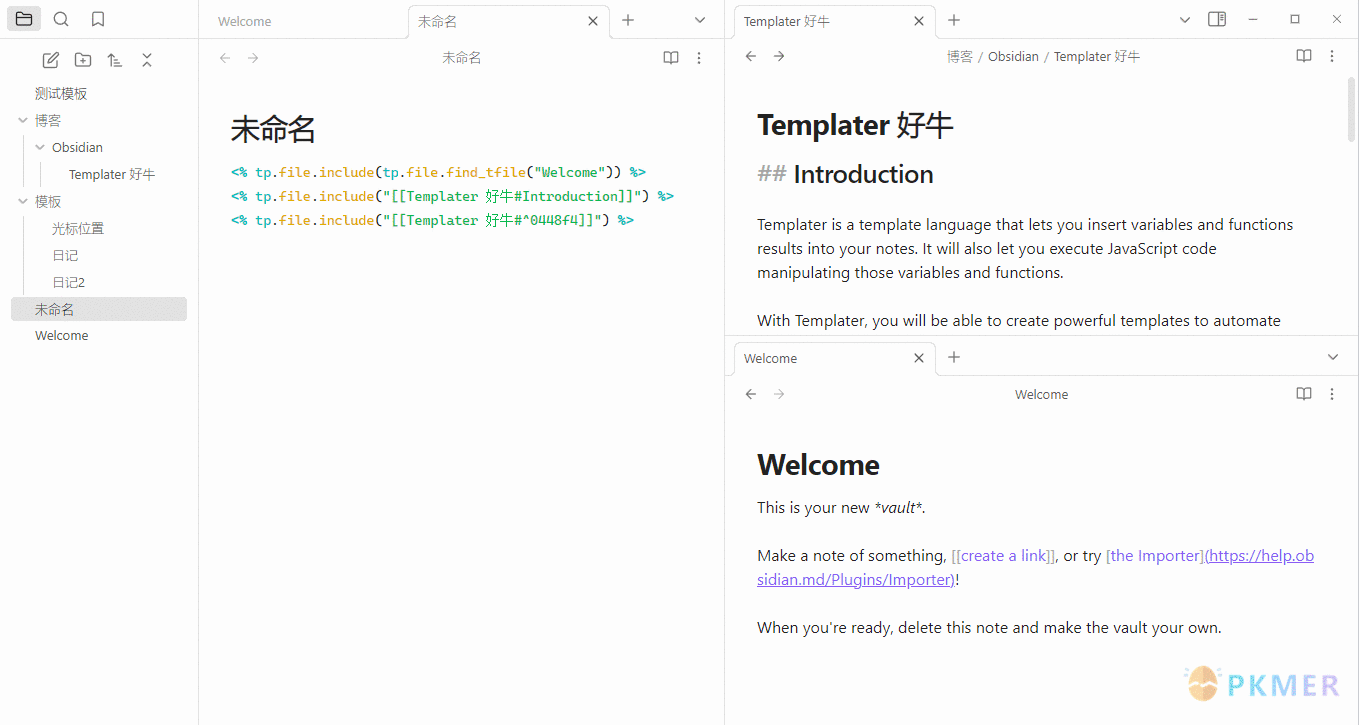Open the tab list dropdown of the left pane

700,20
